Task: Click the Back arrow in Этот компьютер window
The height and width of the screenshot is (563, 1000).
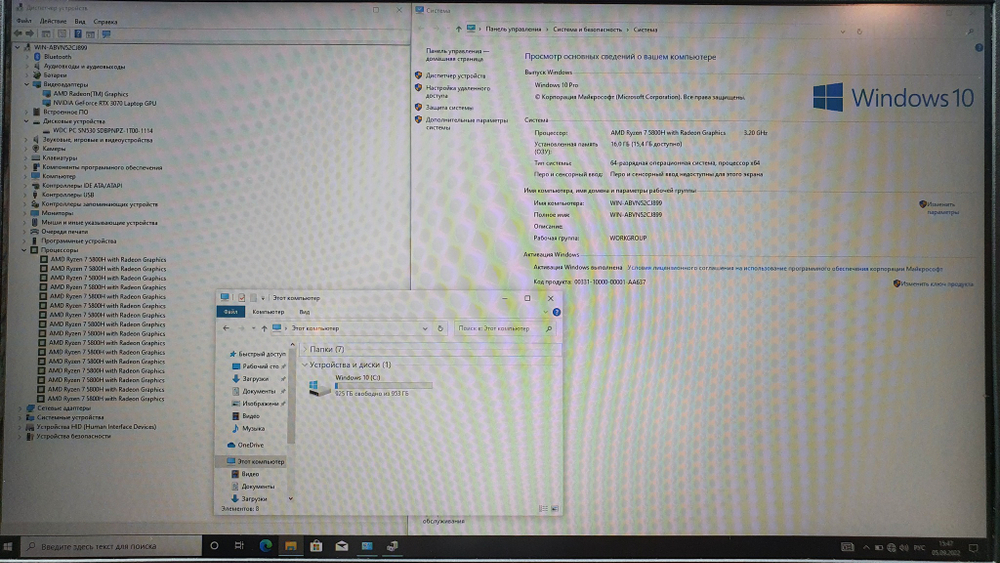Action: click(x=226, y=328)
